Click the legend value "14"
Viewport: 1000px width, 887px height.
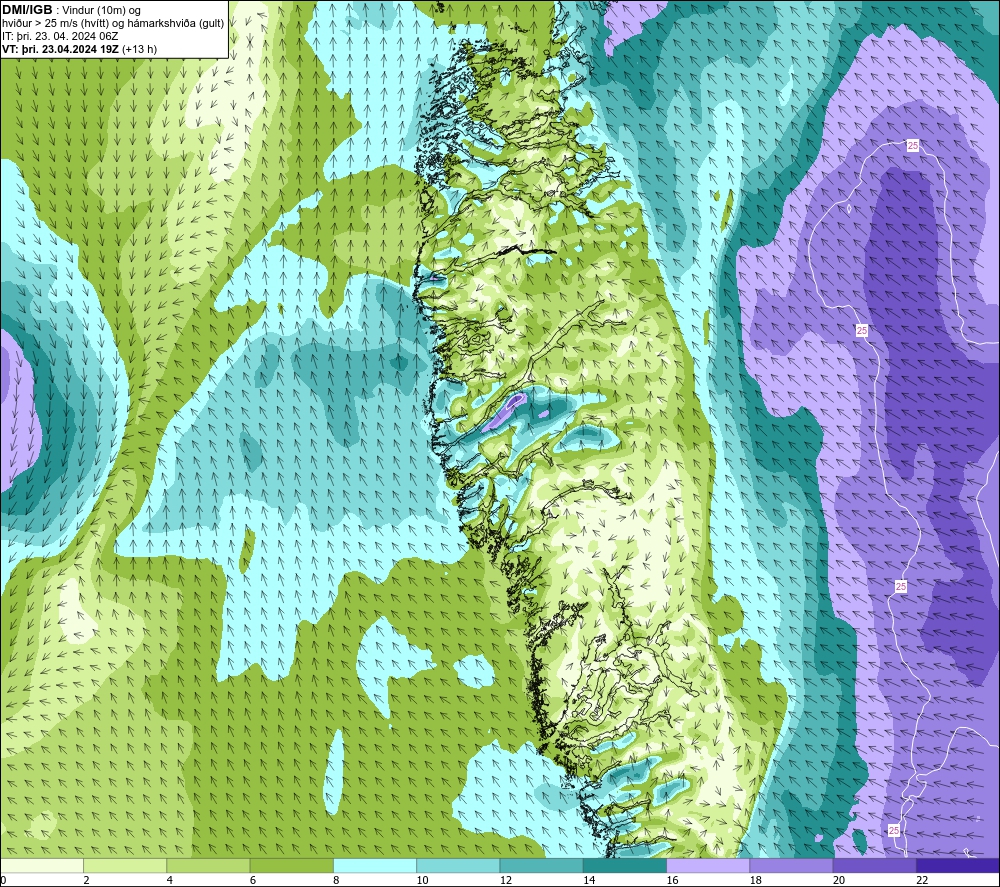click(x=589, y=880)
